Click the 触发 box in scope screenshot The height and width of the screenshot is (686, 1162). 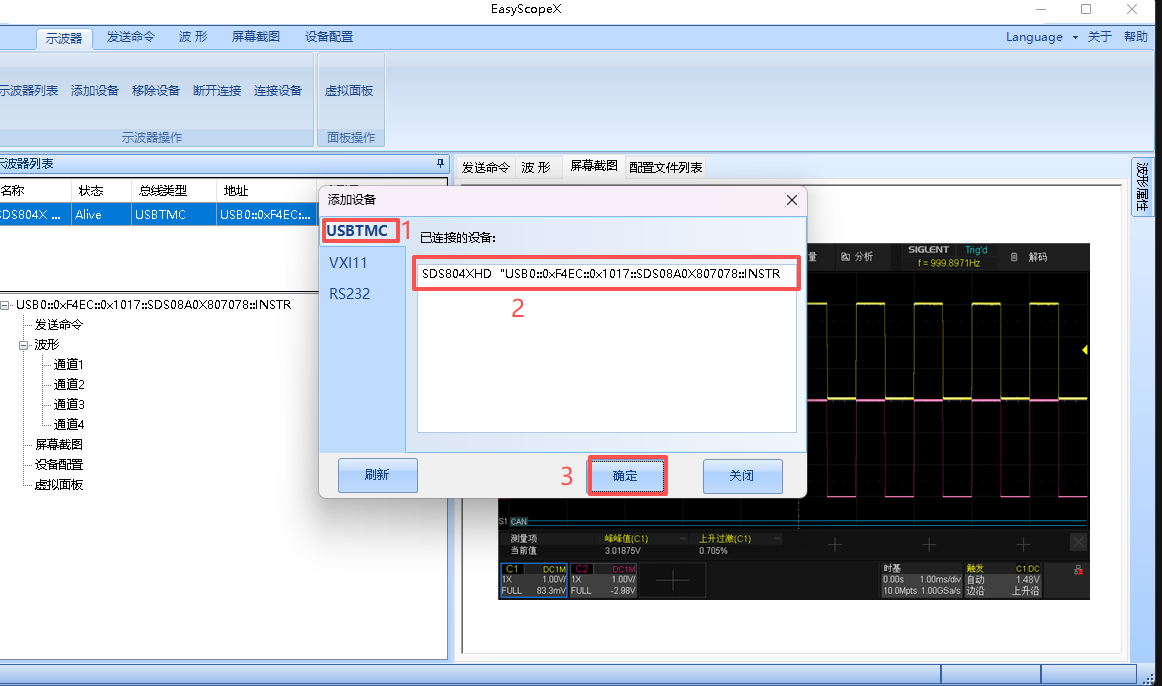click(1004, 580)
